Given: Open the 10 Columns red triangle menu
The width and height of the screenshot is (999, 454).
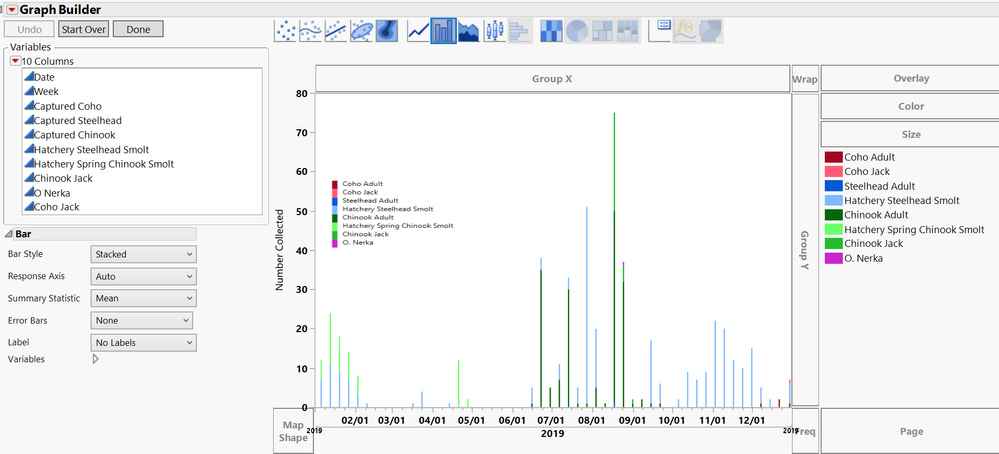Looking at the screenshot, I should [x=16, y=61].
